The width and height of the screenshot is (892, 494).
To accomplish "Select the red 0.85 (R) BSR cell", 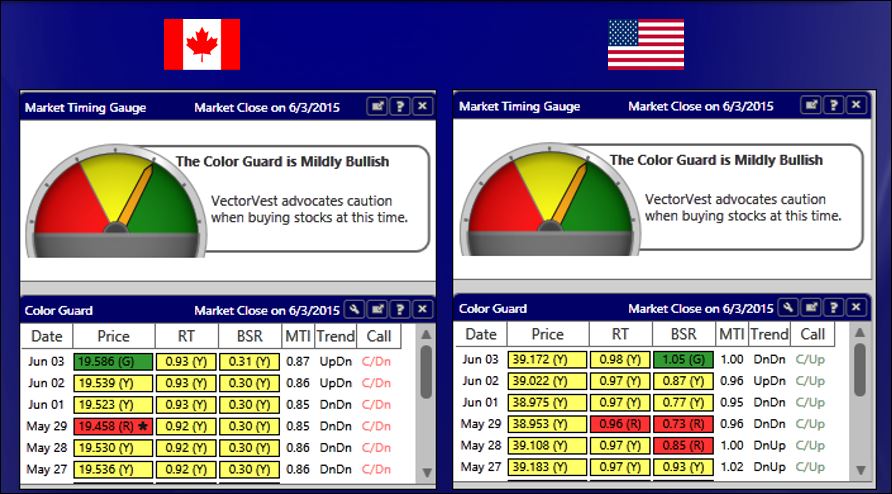I will tap(683, 446).
